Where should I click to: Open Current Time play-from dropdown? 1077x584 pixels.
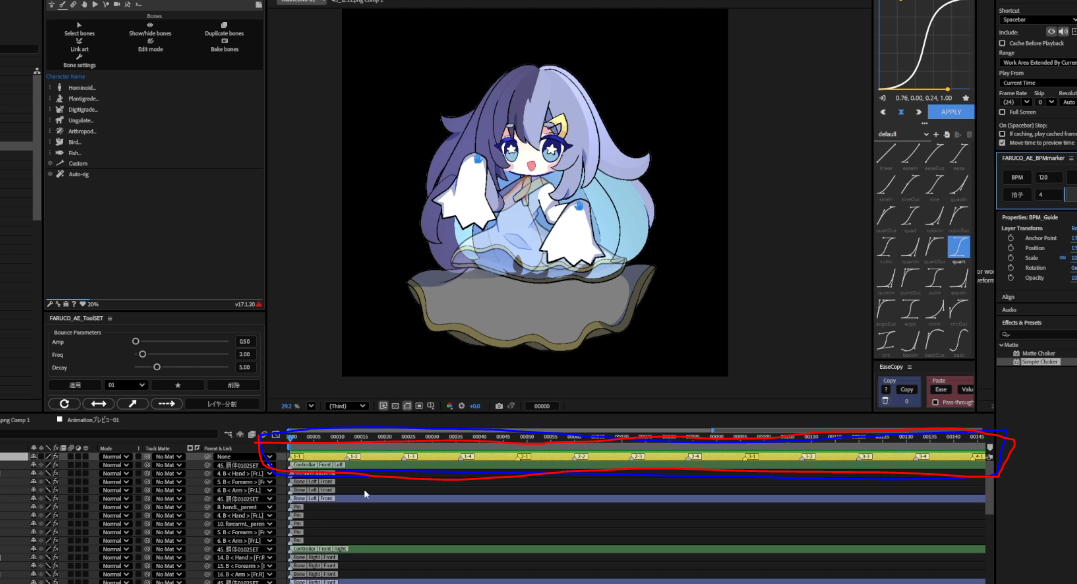pos(1038,83)
